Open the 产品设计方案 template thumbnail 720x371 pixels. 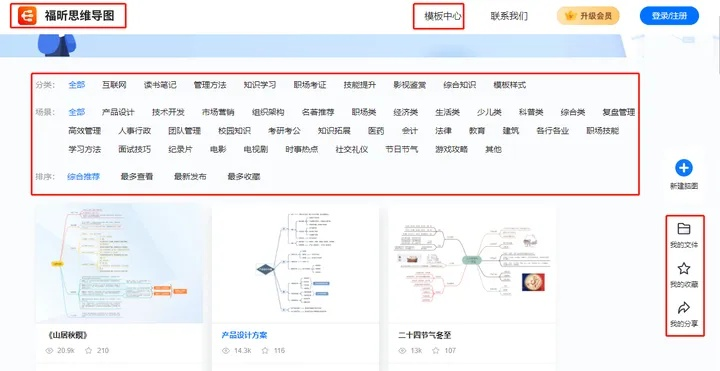point(295,264)
